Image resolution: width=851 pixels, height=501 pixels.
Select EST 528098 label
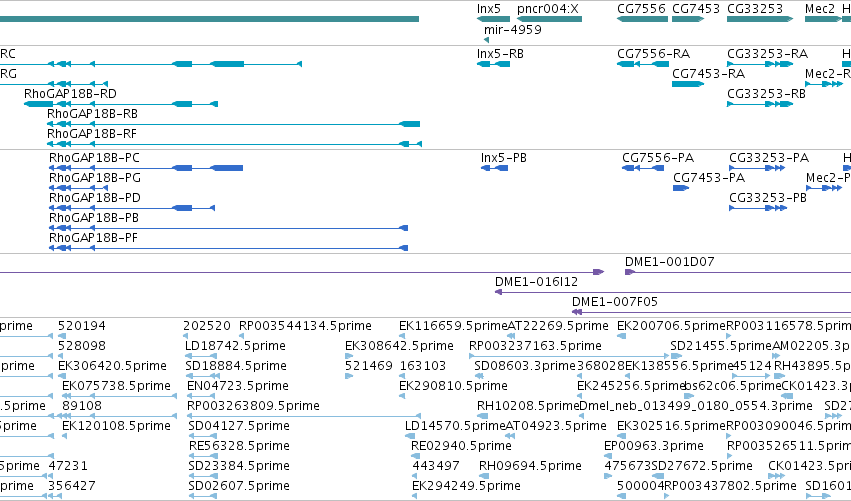(x=81, y=346)
